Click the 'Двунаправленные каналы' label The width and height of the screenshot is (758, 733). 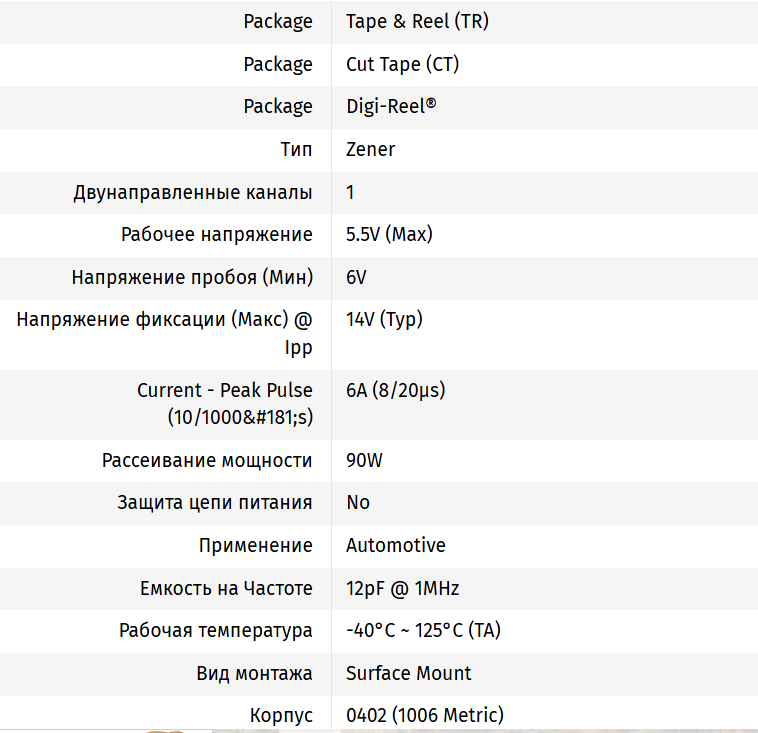pos(193,192)
